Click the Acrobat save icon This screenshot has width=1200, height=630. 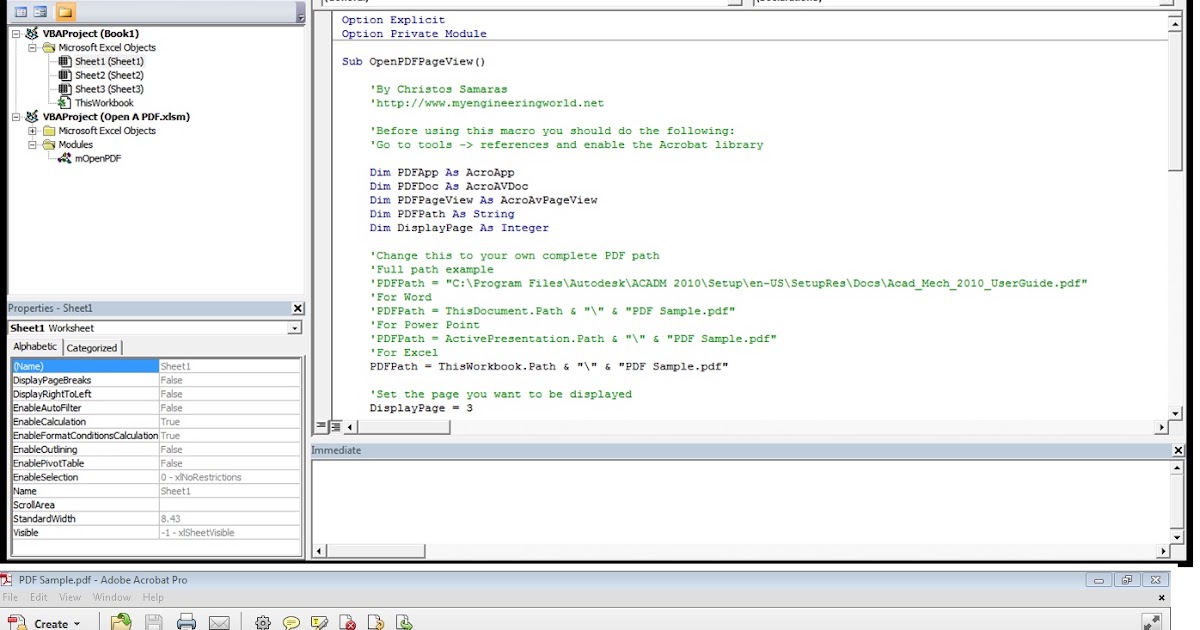pyautogui.click(x=153, y=622)
